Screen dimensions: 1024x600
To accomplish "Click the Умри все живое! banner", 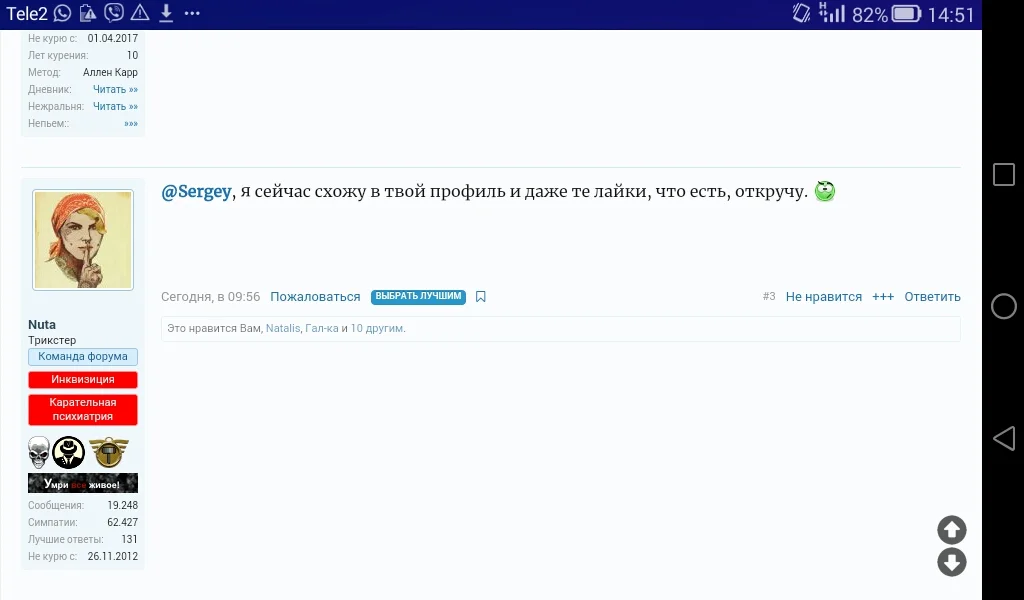I will point(82,482).
